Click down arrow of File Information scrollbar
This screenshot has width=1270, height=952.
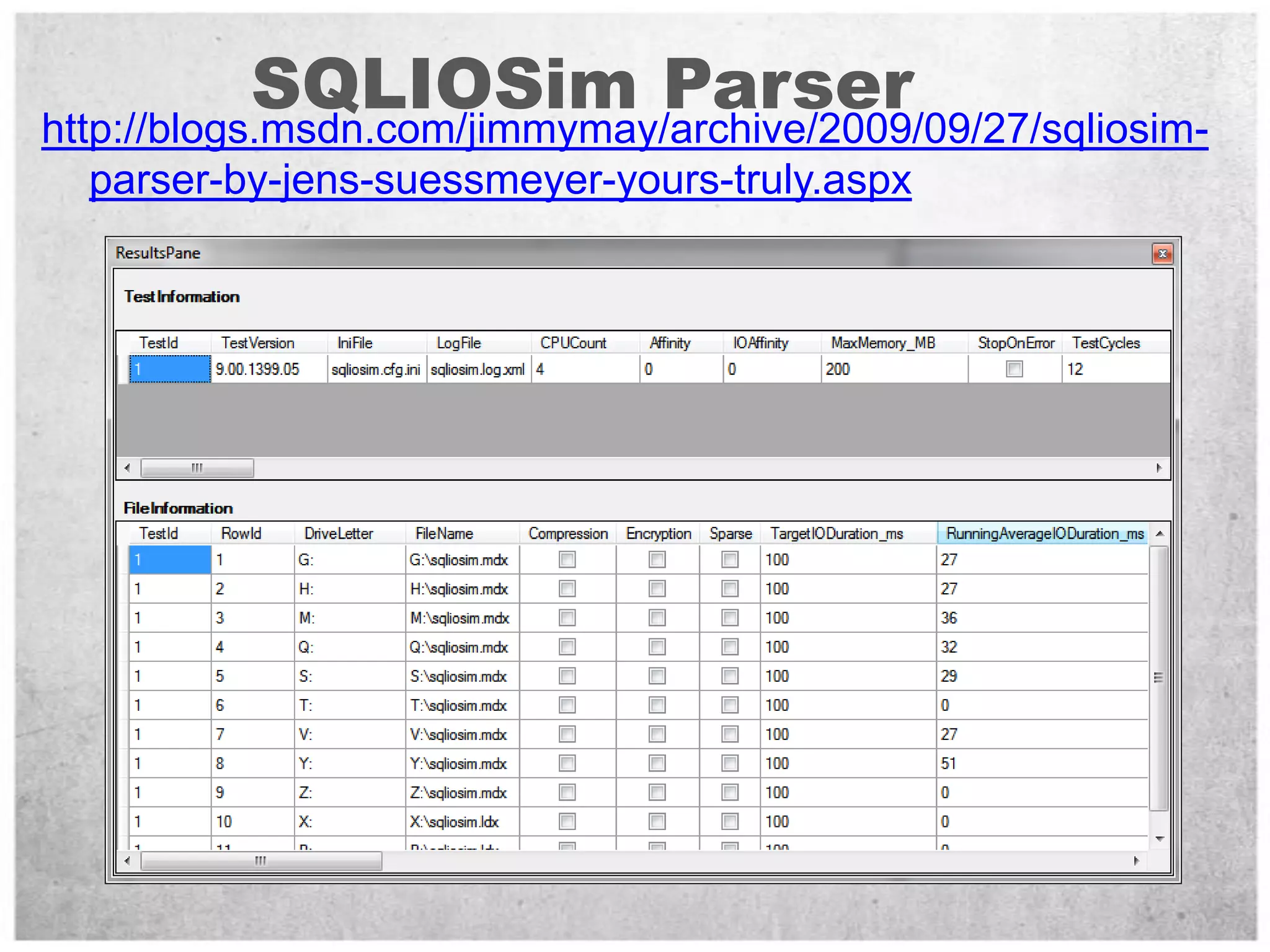click(1160, 839)
